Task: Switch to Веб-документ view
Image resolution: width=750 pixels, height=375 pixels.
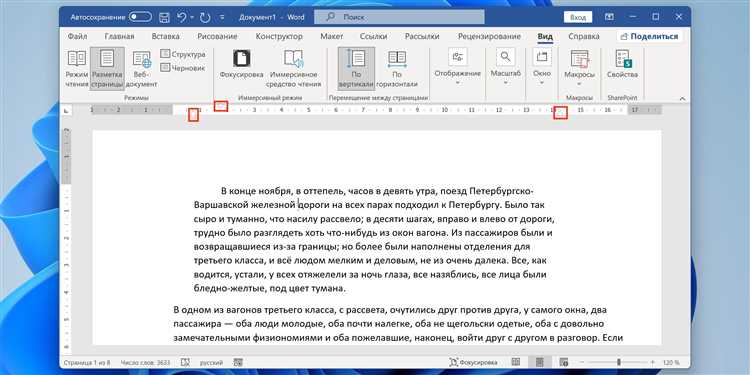Action: tap(142, 69)
